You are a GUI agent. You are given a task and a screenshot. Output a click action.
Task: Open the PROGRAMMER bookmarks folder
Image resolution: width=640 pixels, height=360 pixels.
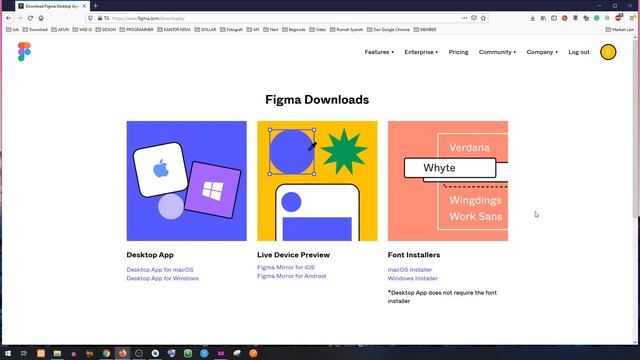pyautogui.click(x=136, y=29)
